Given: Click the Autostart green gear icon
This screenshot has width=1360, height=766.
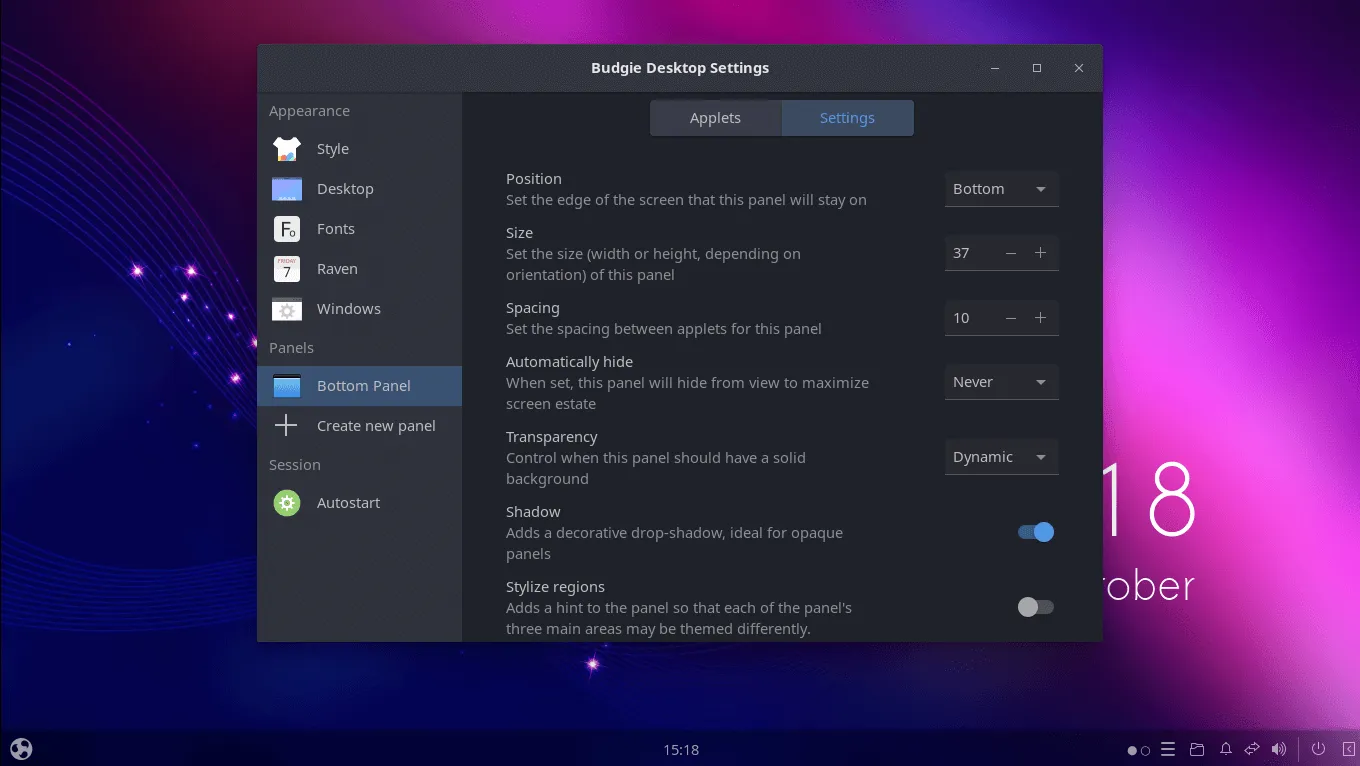Looking at the screenshot, I should 286,502.
